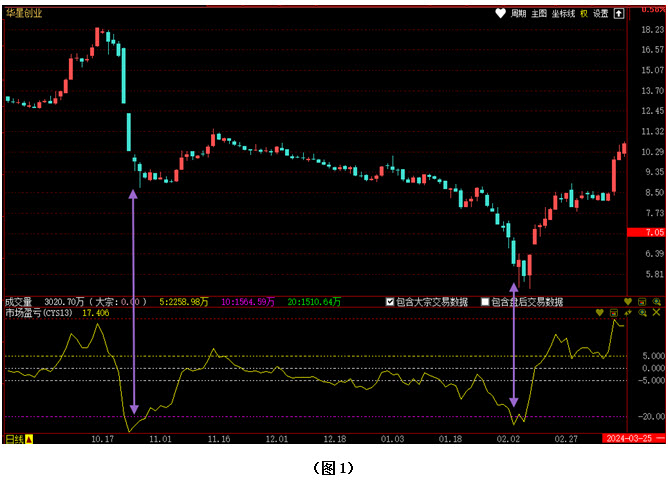Enable 包含盘后交易数据 checkbox
Screen dimensions: 668x489
pyautogui.click(x=486, y=301)
